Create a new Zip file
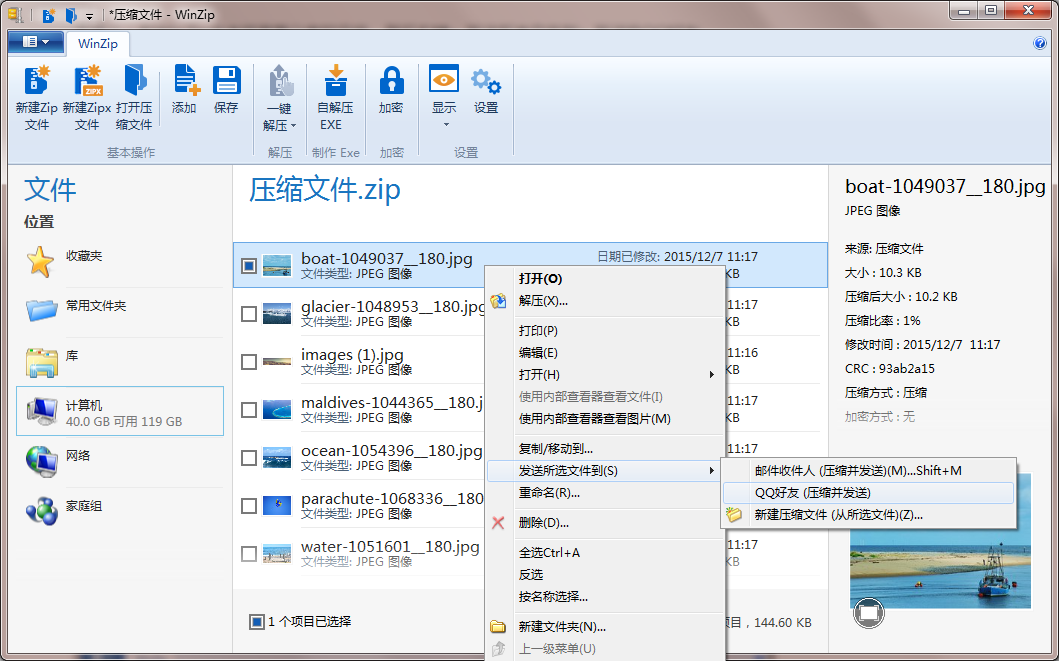This screenshot has width=1059, height=661. pos(37,95)
